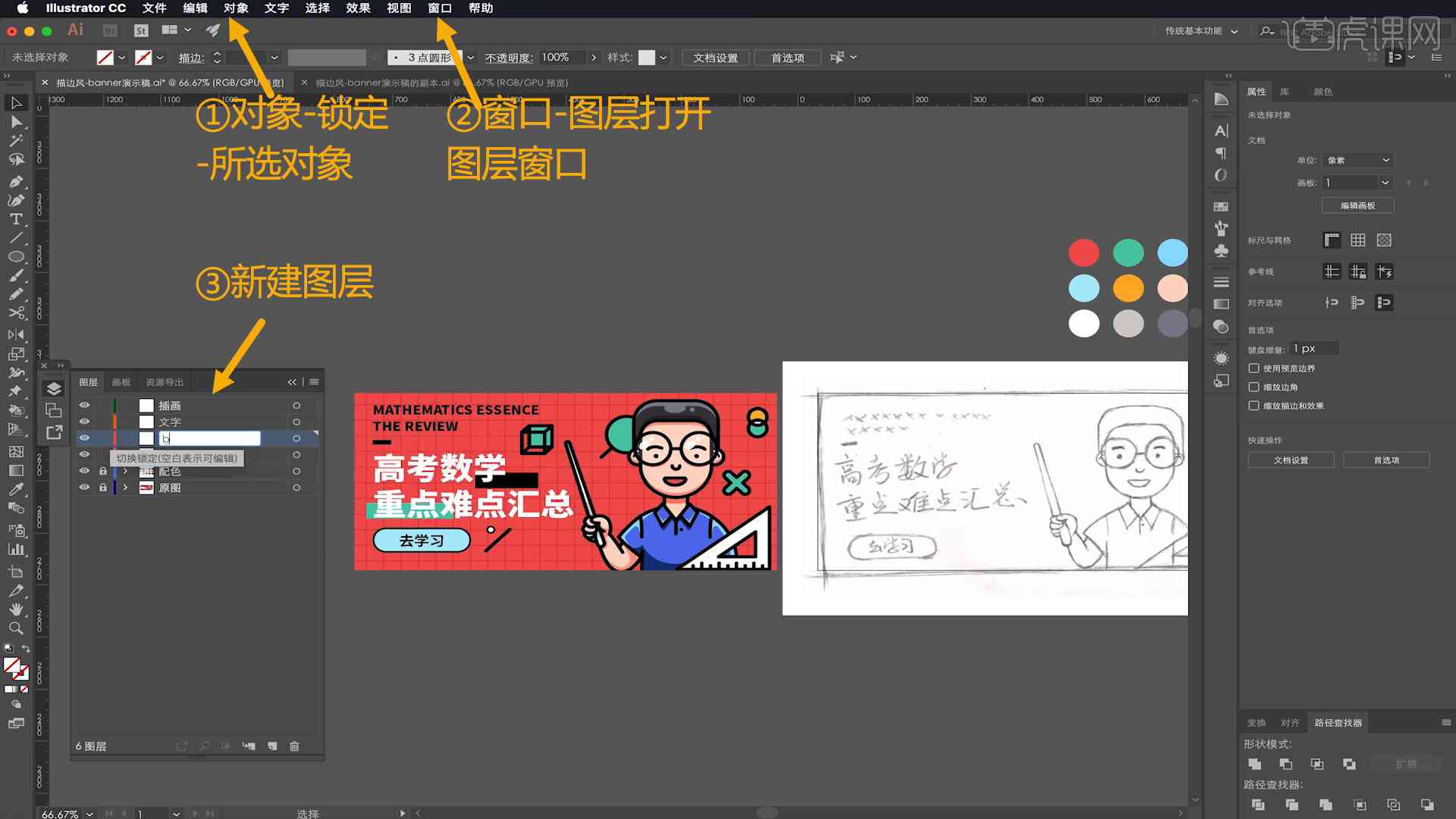The image size is (1456, 819).
Task: Toggle visibility of 原图 layer
Action: 84,487
